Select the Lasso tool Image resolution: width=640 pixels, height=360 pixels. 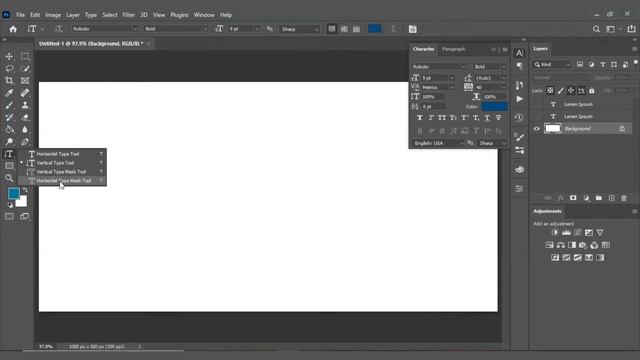9,69
